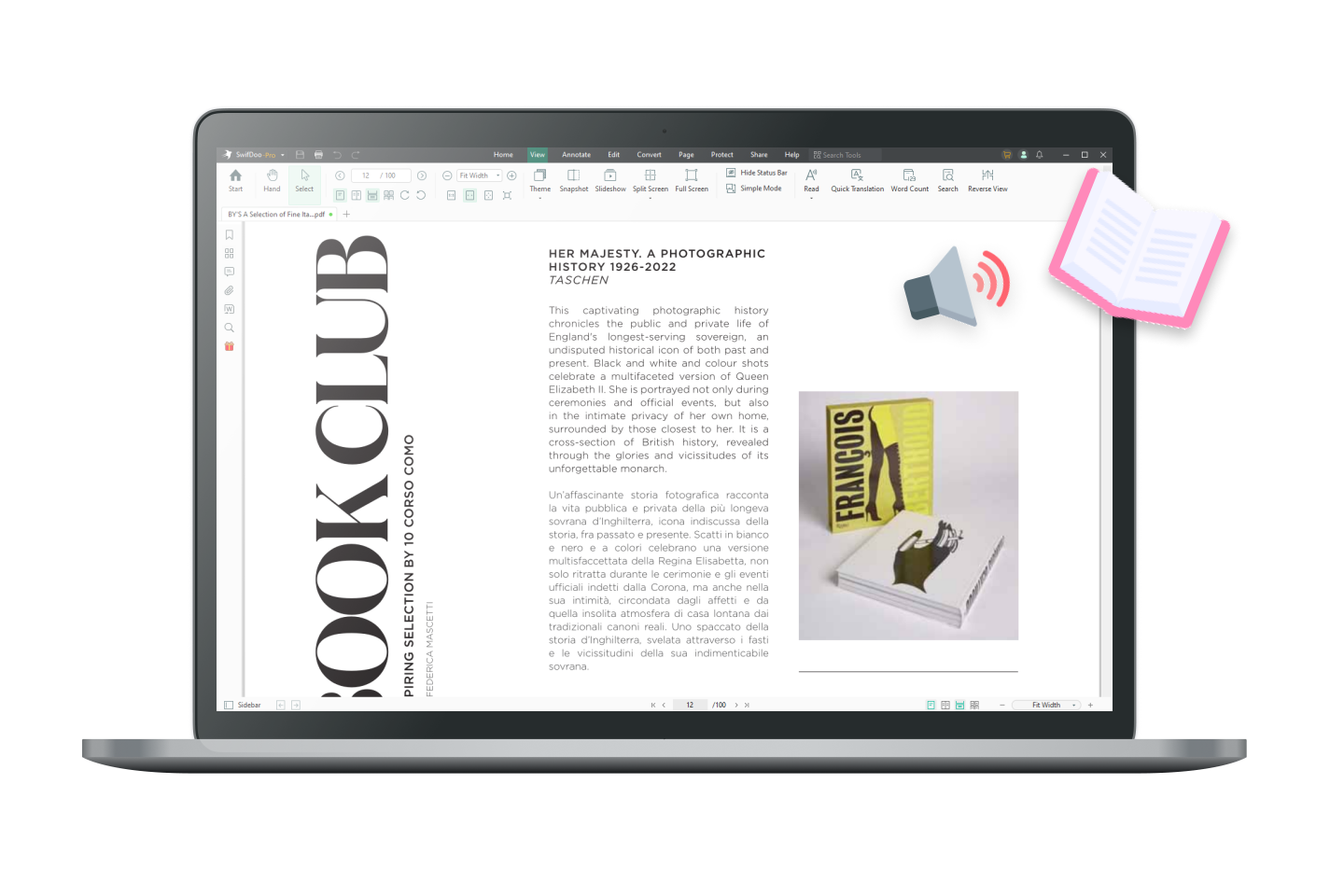This screenshot has width=1344, height=896.
Task: Open status bar Fit Width dropdown
Action: click(x=1046, y=706)
